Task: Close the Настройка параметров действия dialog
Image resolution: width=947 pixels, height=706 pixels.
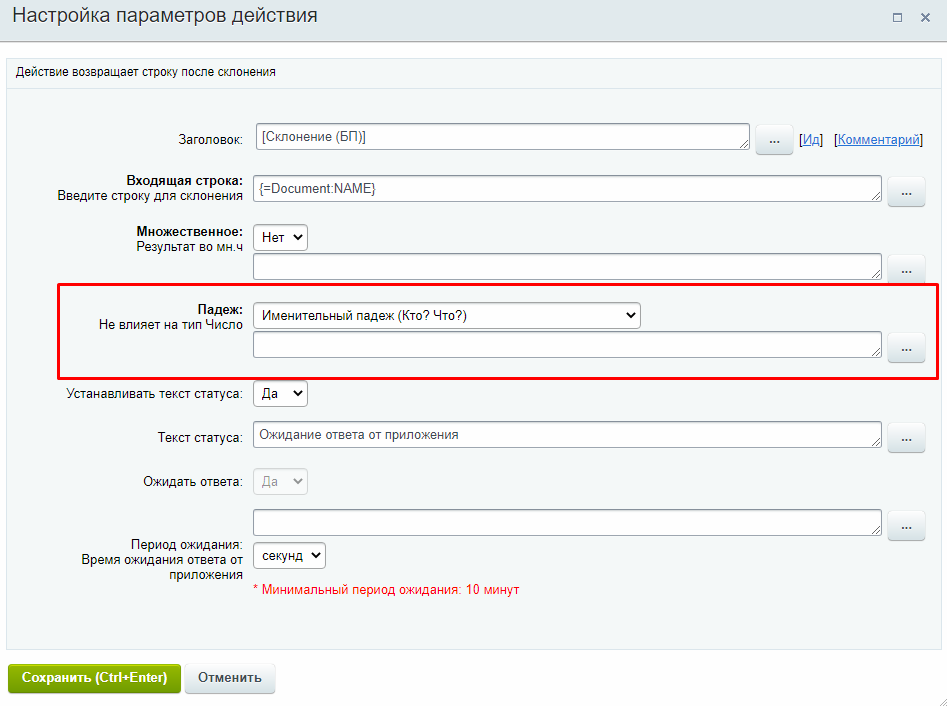Action: pyautogui.click(x=926, y=18)
